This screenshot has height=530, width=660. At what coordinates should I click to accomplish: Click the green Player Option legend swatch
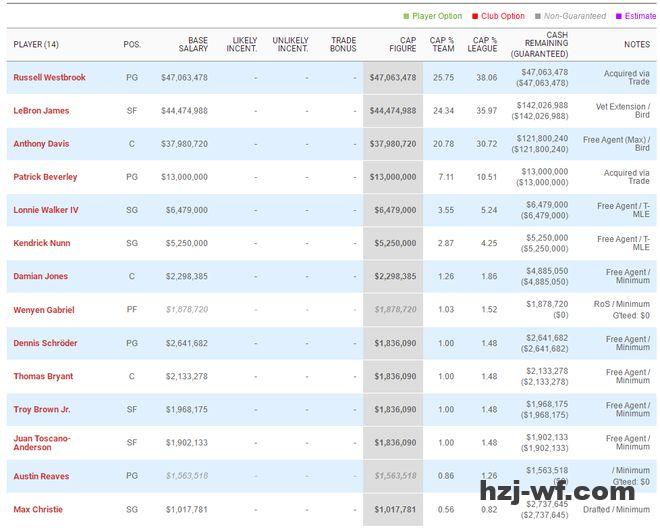406,16
